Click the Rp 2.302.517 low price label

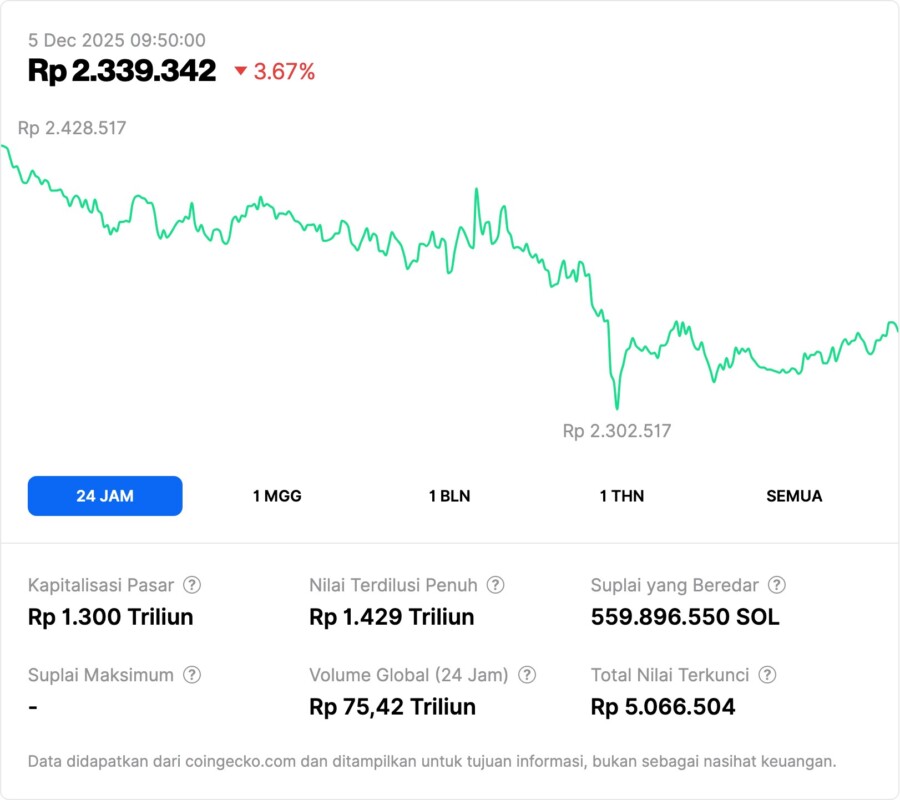(x=617, y=431)
